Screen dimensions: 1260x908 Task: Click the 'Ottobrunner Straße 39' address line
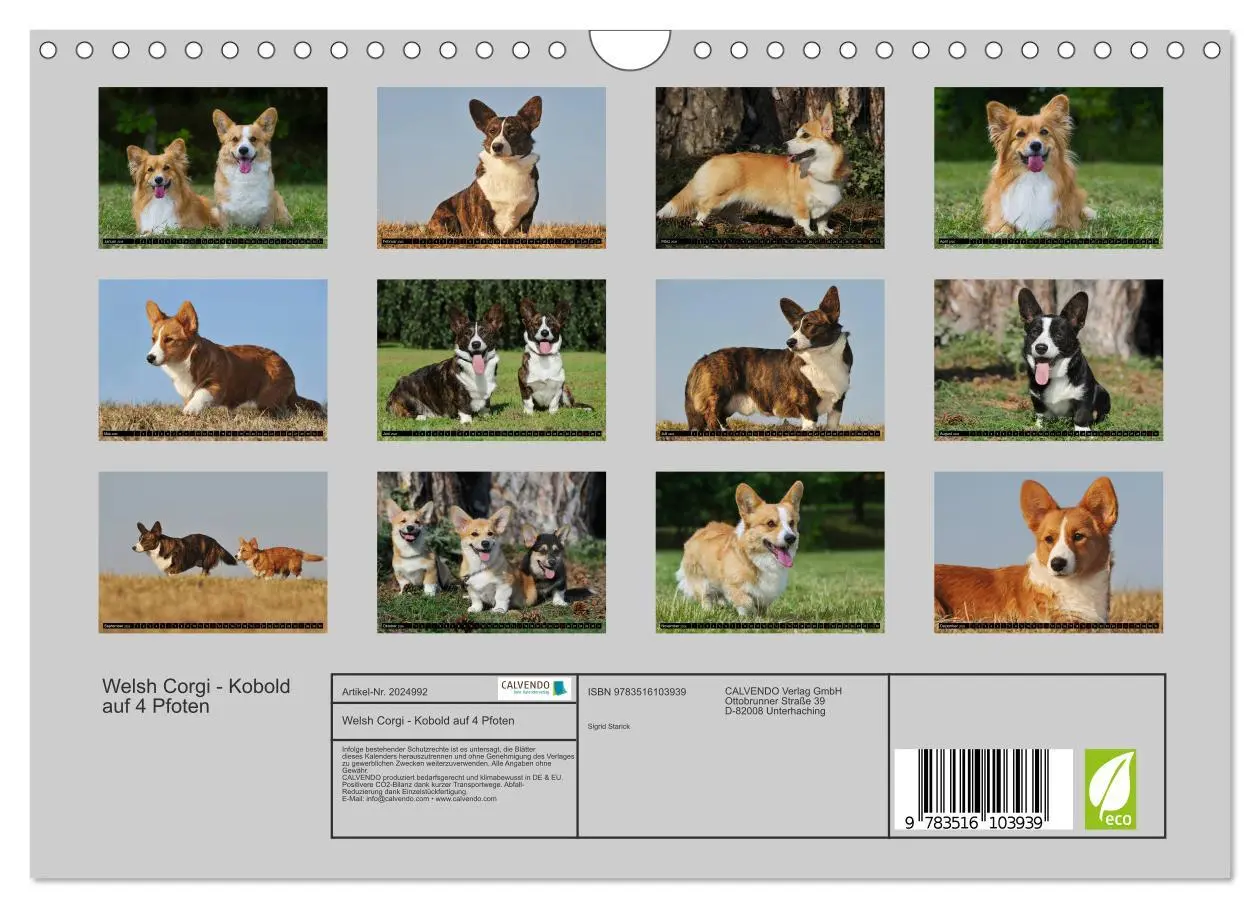point(775,701)
